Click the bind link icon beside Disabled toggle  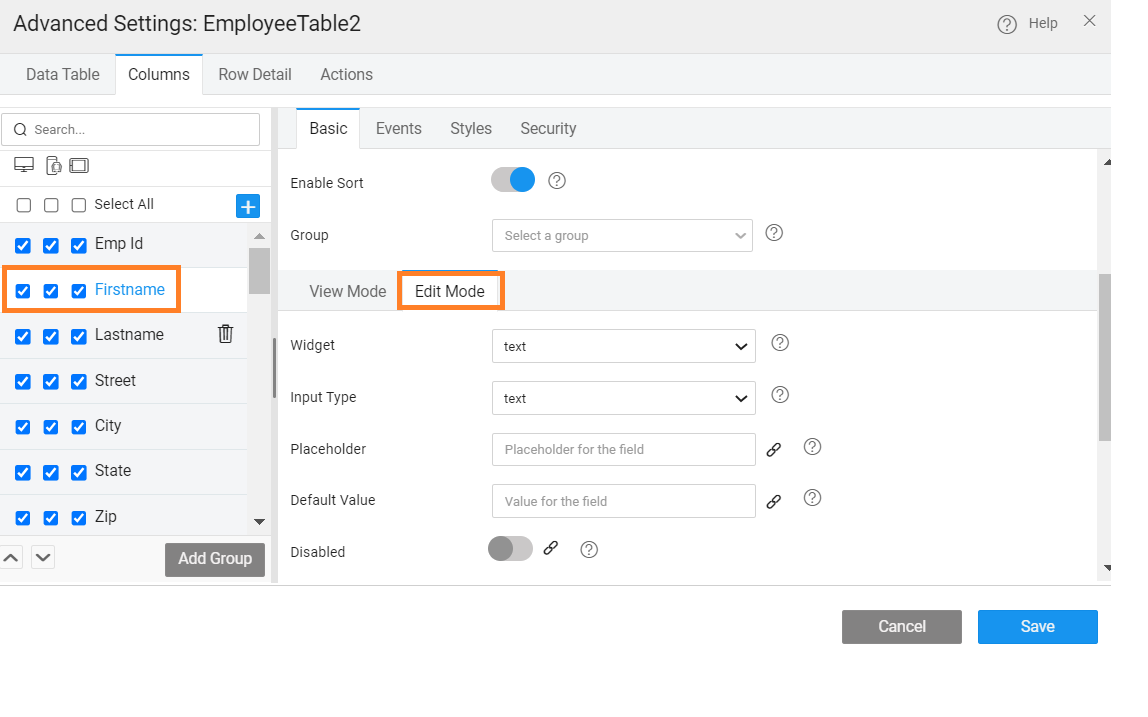[x=550, y=548]
